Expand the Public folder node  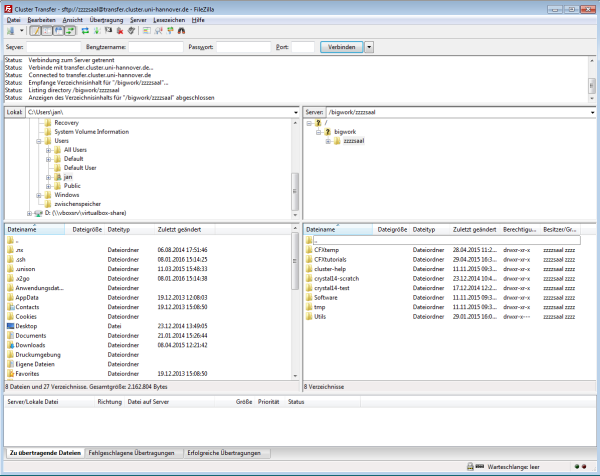click(48, 186)
